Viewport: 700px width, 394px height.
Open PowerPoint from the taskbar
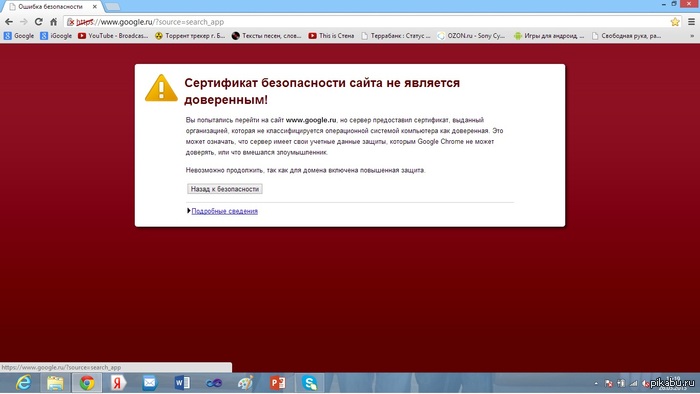coord(277,383)
